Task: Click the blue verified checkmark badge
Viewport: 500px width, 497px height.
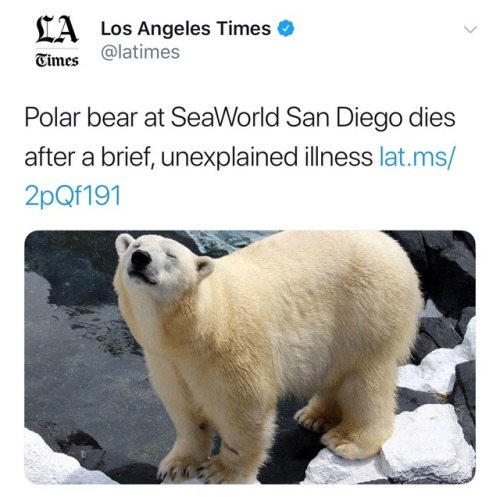Action: 286,28
